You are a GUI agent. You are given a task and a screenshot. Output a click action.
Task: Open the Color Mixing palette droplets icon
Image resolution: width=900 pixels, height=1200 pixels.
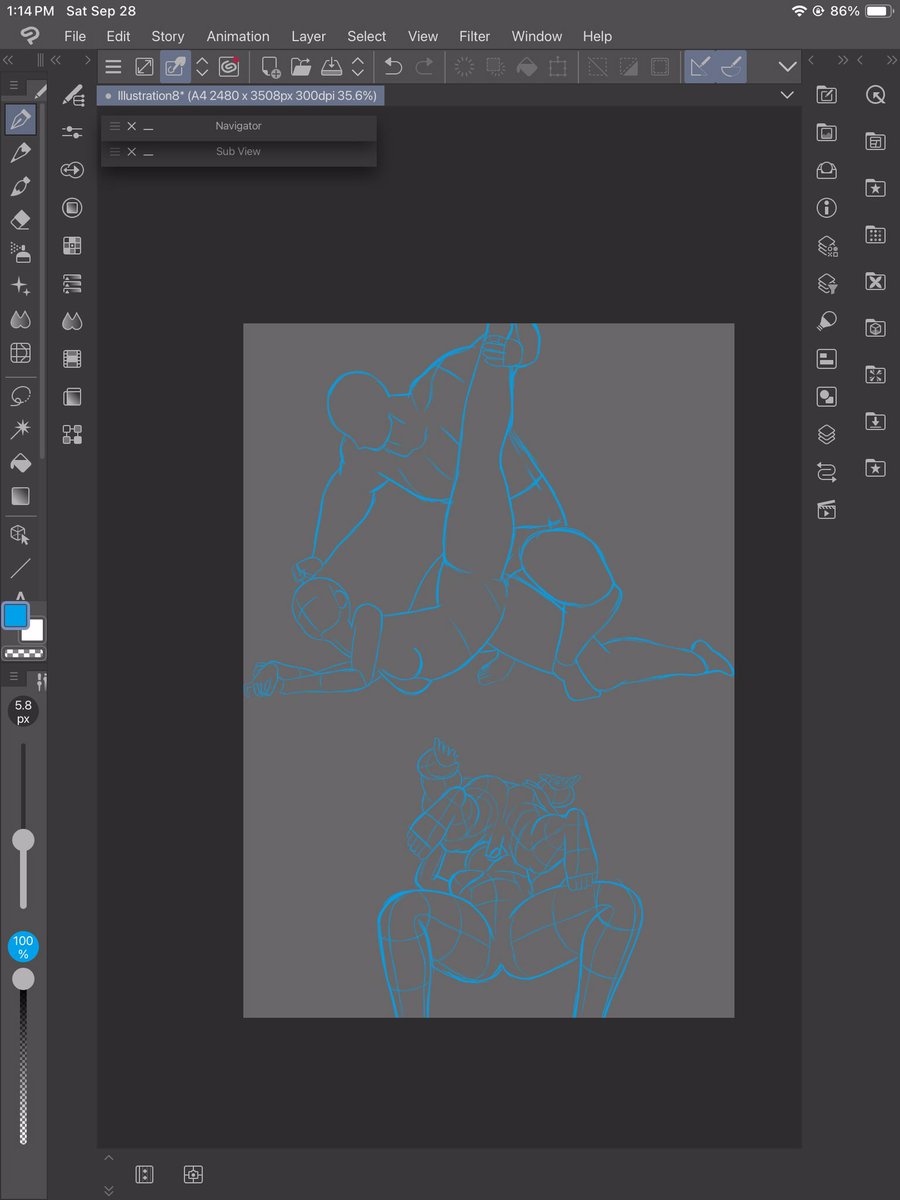pos(72,321)
